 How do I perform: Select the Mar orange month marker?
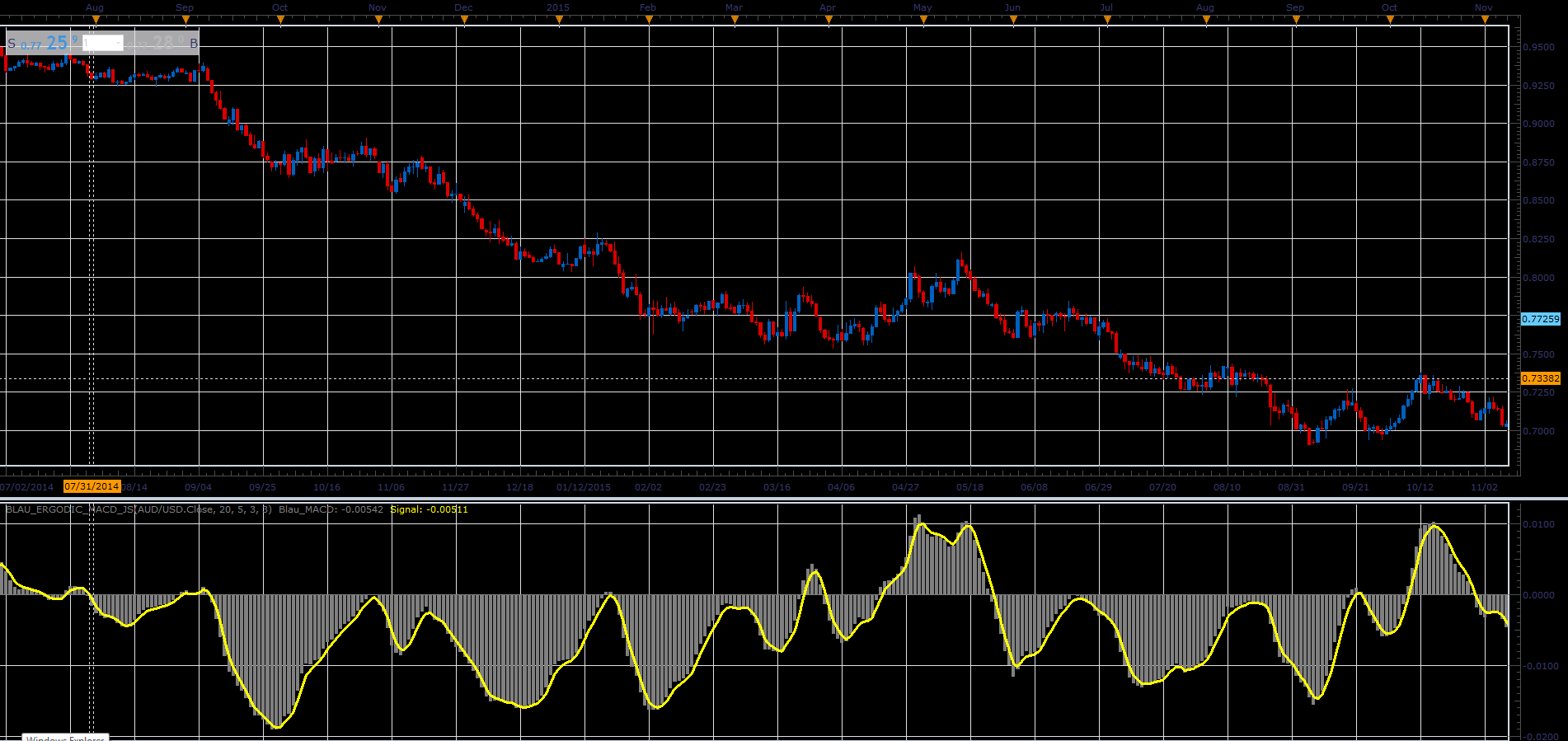coord(735,20)
